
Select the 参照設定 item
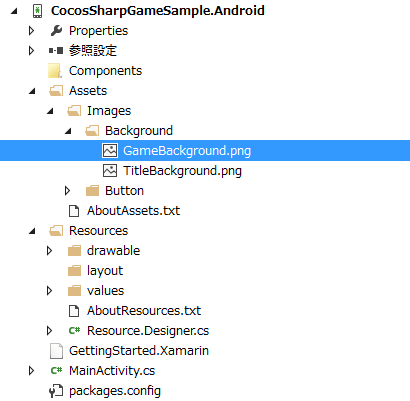coord(93,51)
